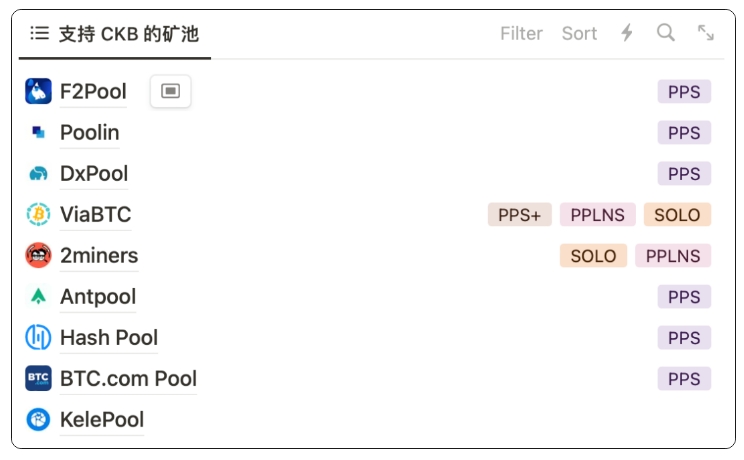The image size is (744, 460).
Task: Select the 支持 CKB 的矿池 list view tab
Action: click(115, 34)
